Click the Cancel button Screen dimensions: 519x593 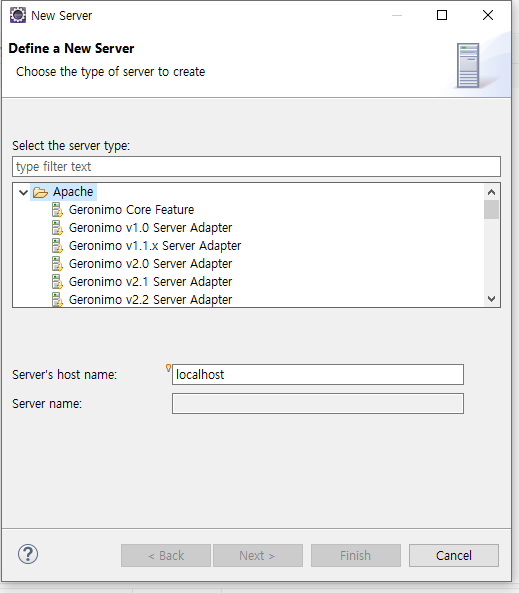(x=454, y=556)
